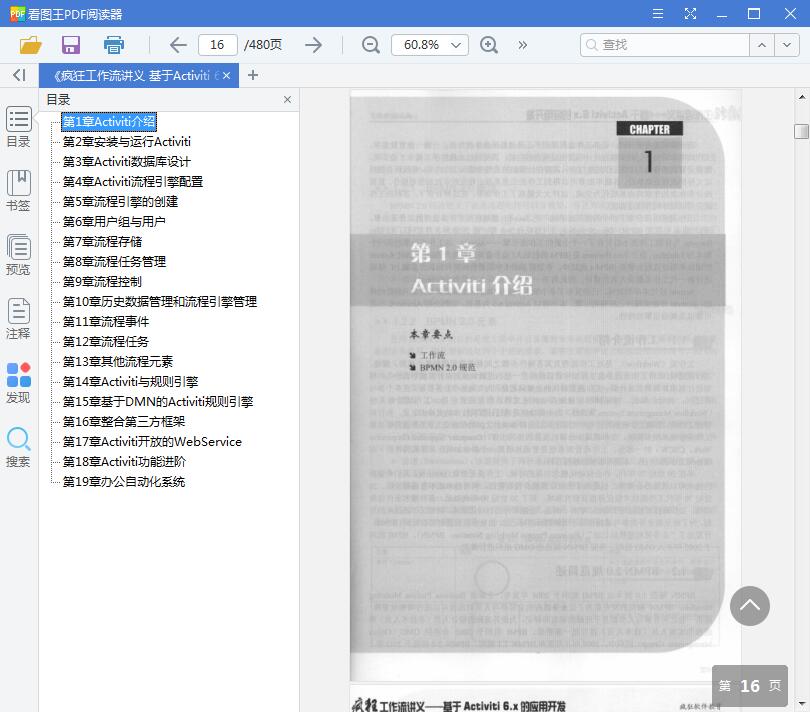810x712 pixels.
Task: Select 第13章其他流程元素 in the outline
Action: (118, 362)
